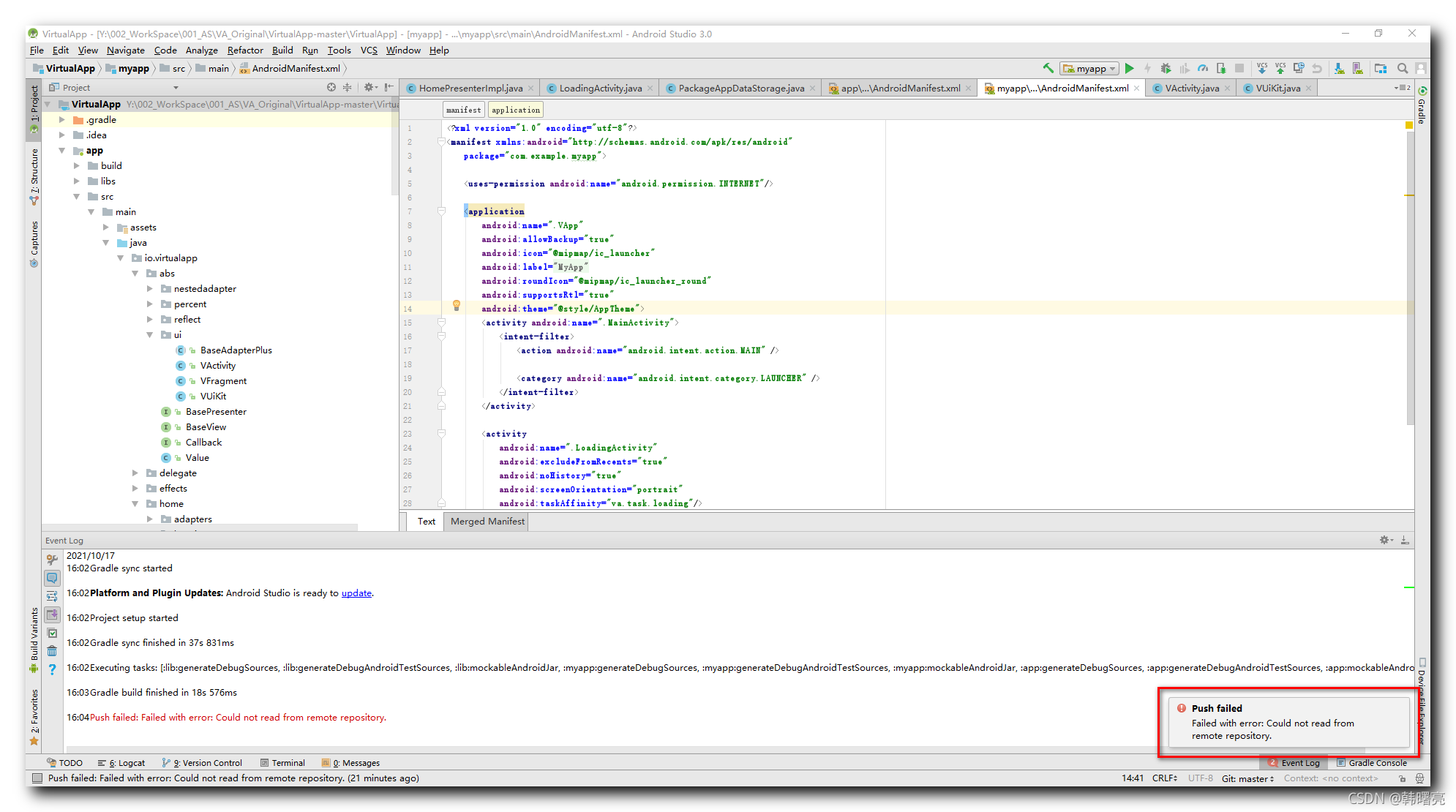Switch to LoadingActivity.java tab

[600, 89]
